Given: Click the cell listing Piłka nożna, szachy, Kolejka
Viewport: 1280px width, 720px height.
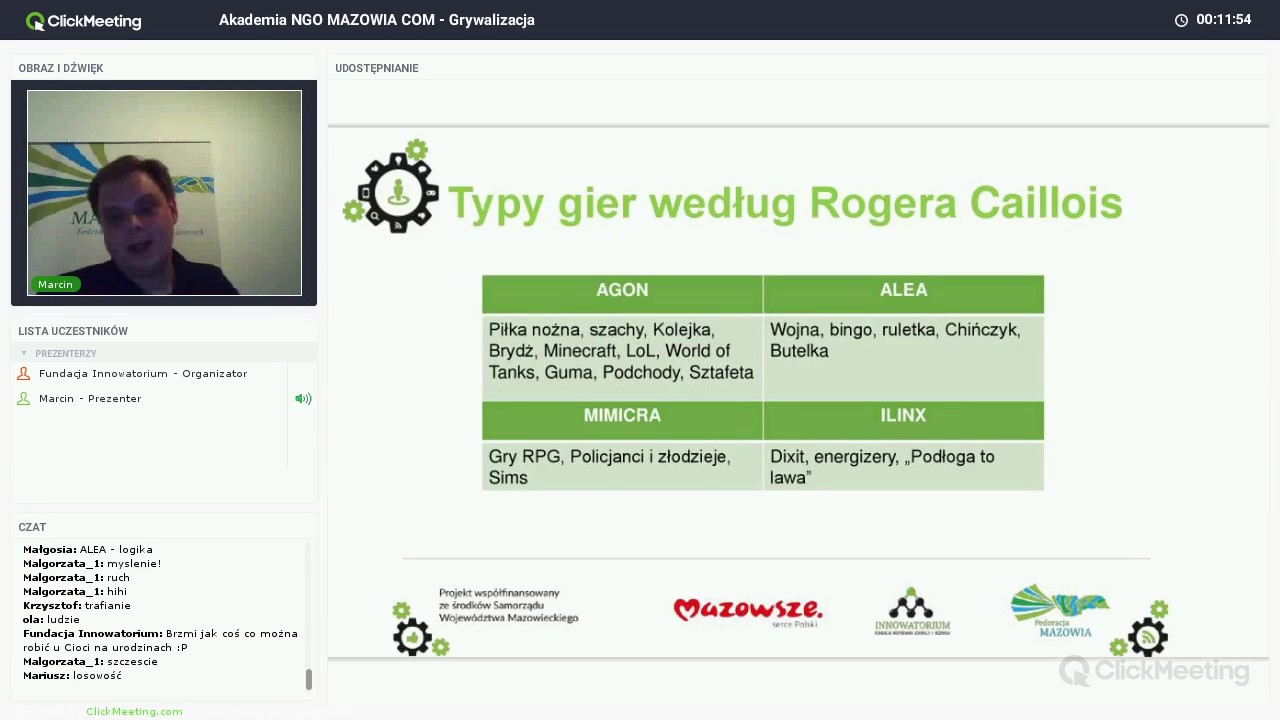Looking at the screenshot, I should coord(622,357).
